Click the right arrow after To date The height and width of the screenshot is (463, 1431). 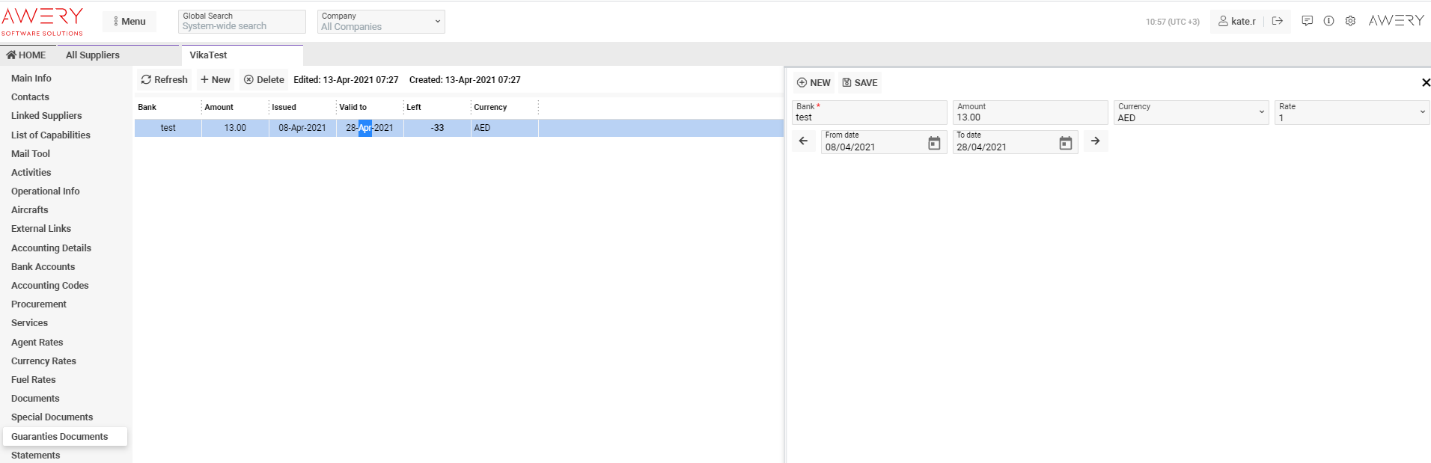1095,142
